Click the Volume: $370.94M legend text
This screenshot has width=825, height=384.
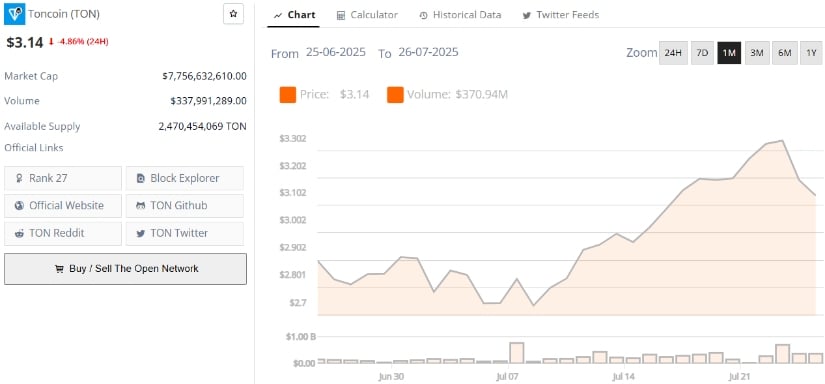(457, 95)
